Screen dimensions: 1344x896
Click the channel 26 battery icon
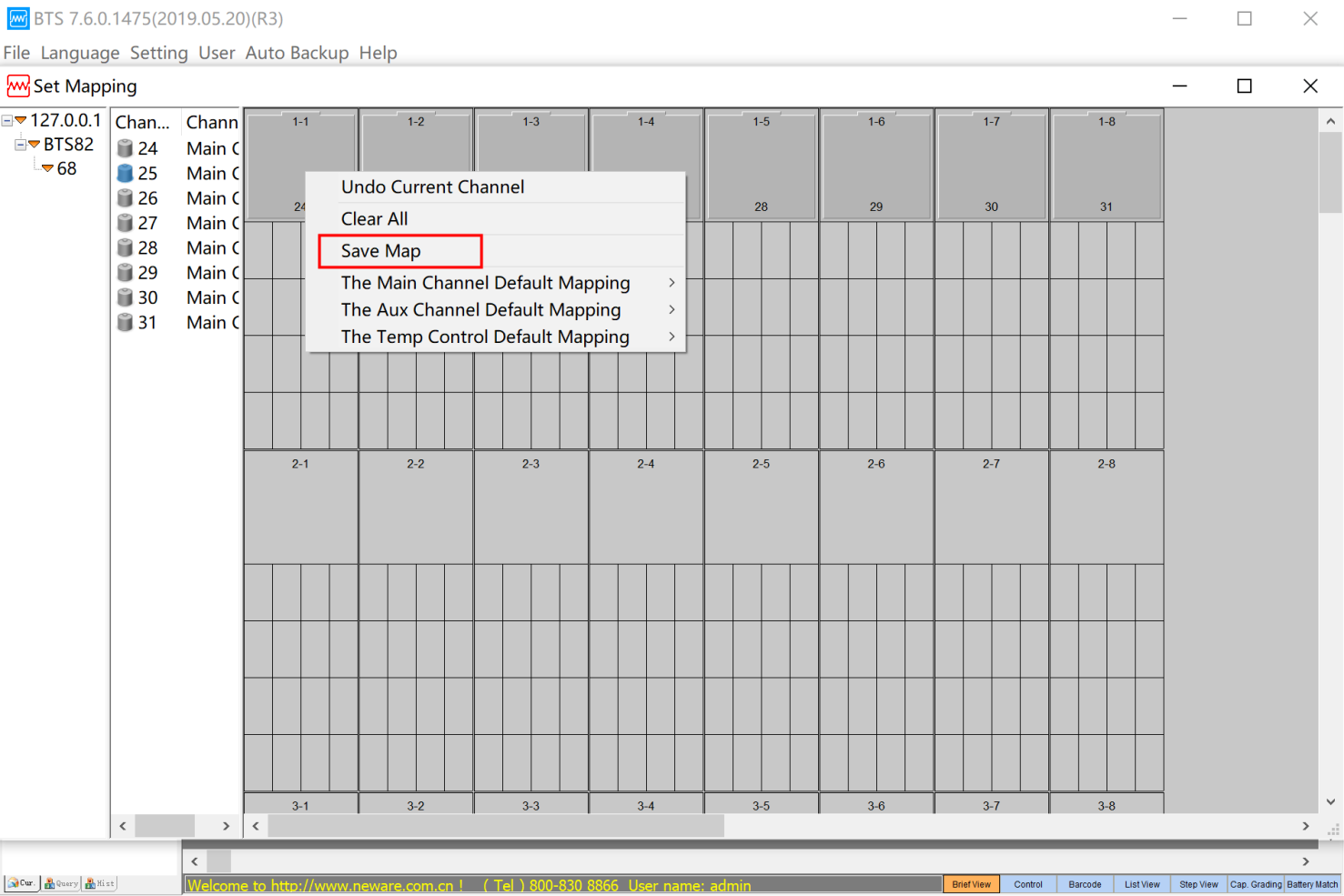(126, 198)
